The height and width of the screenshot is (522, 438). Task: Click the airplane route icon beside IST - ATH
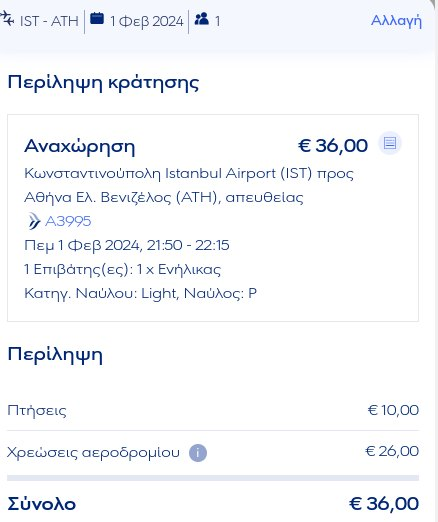coord(7,19)
